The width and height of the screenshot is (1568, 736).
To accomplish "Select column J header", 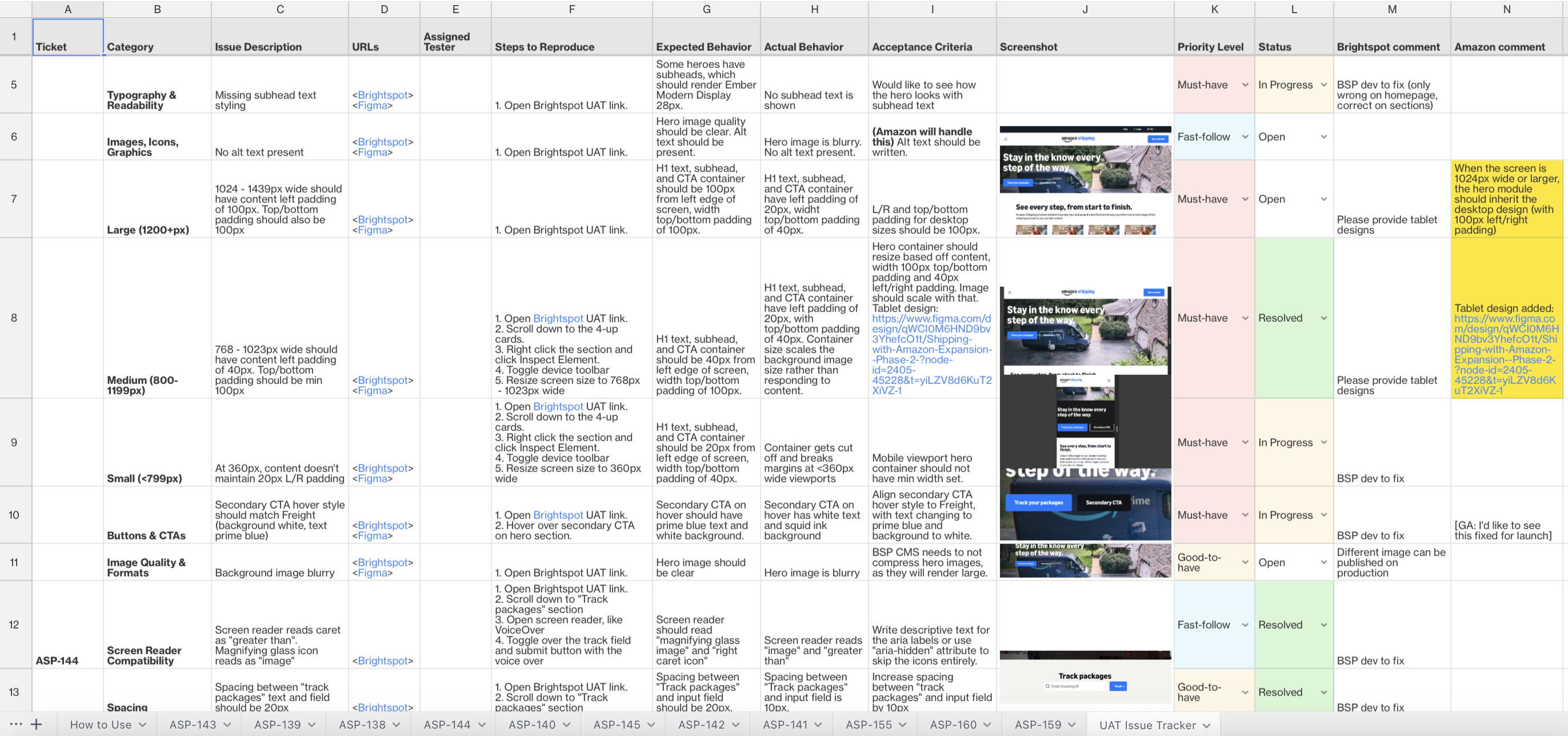I will click(x=1085, y=9).
